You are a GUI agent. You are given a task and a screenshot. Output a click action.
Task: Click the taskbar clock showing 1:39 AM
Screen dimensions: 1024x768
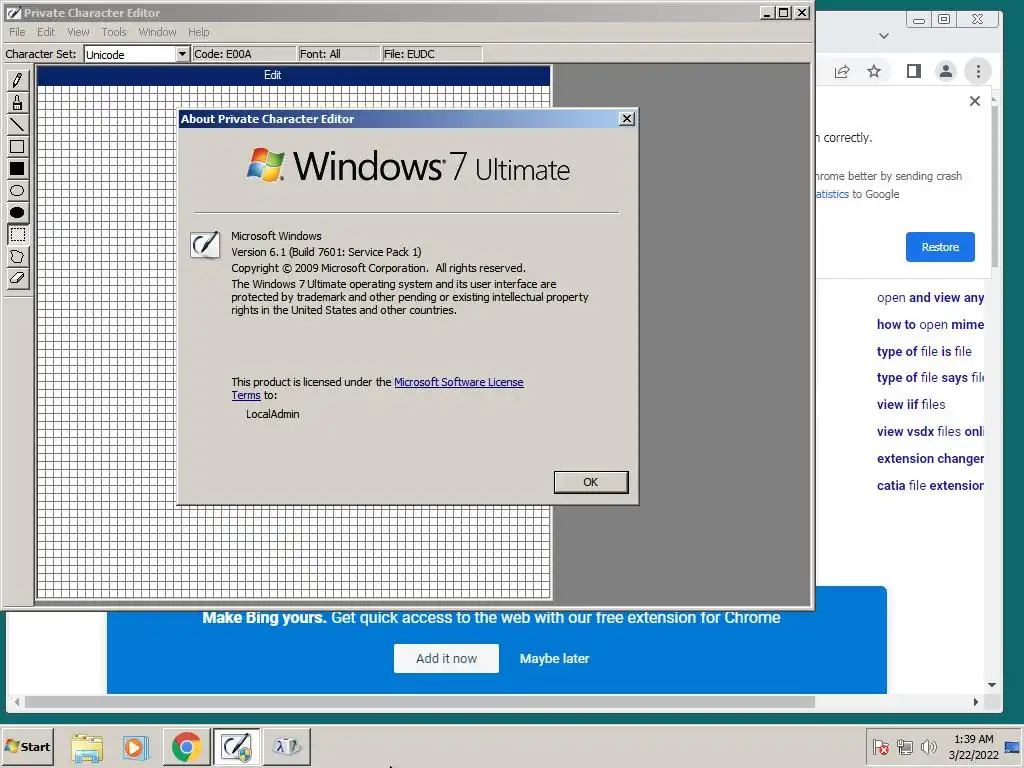(973, 746)
